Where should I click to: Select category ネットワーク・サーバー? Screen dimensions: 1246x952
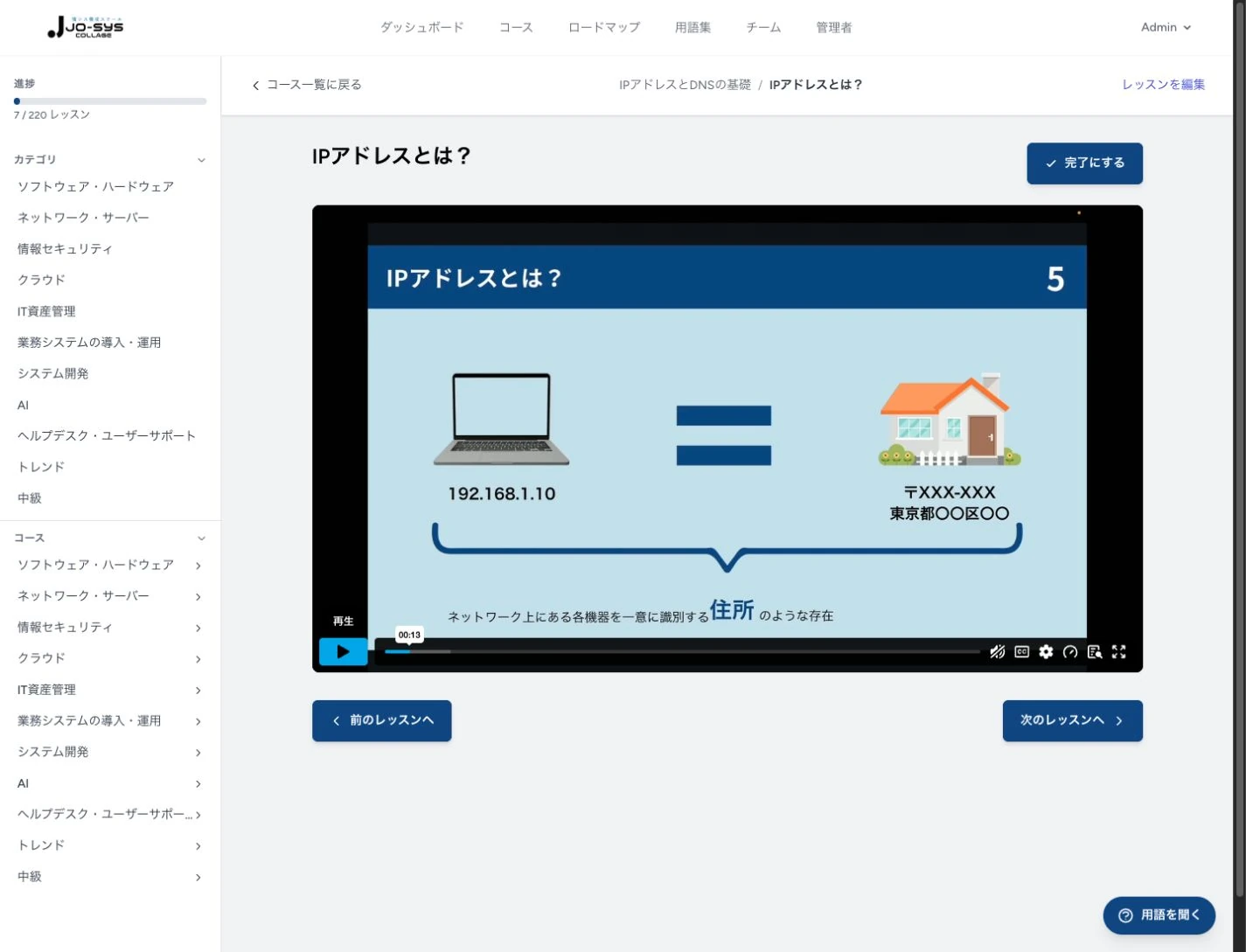83,218
